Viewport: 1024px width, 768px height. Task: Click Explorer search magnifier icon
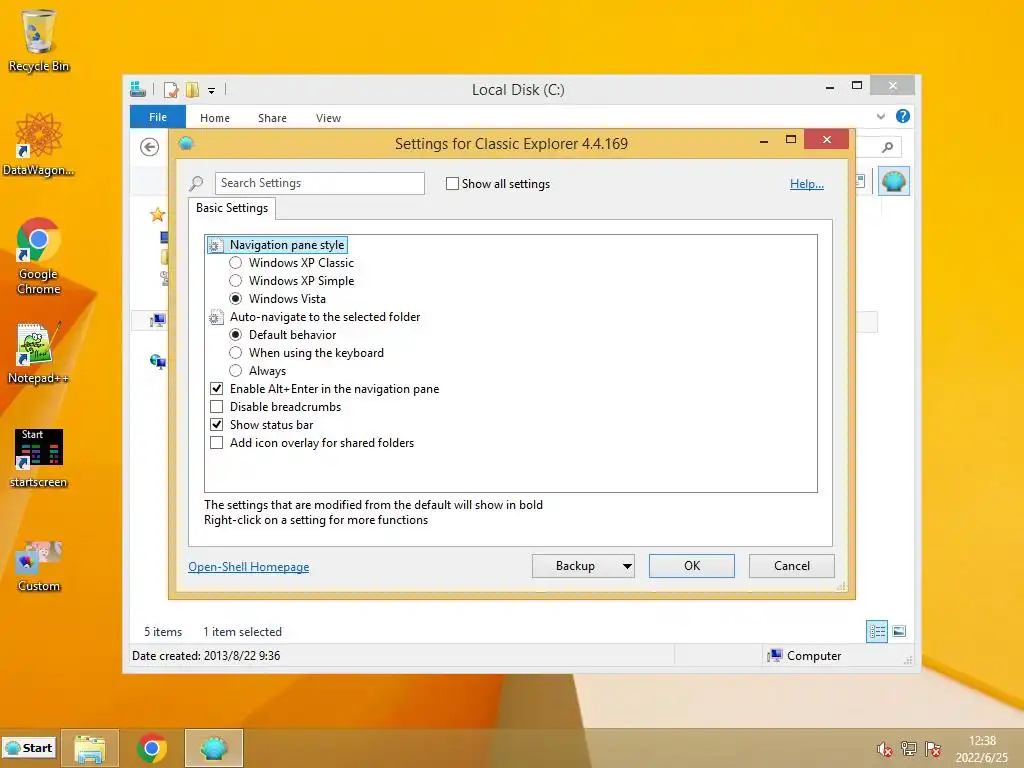pyautogui.click(x=887, y=147)
